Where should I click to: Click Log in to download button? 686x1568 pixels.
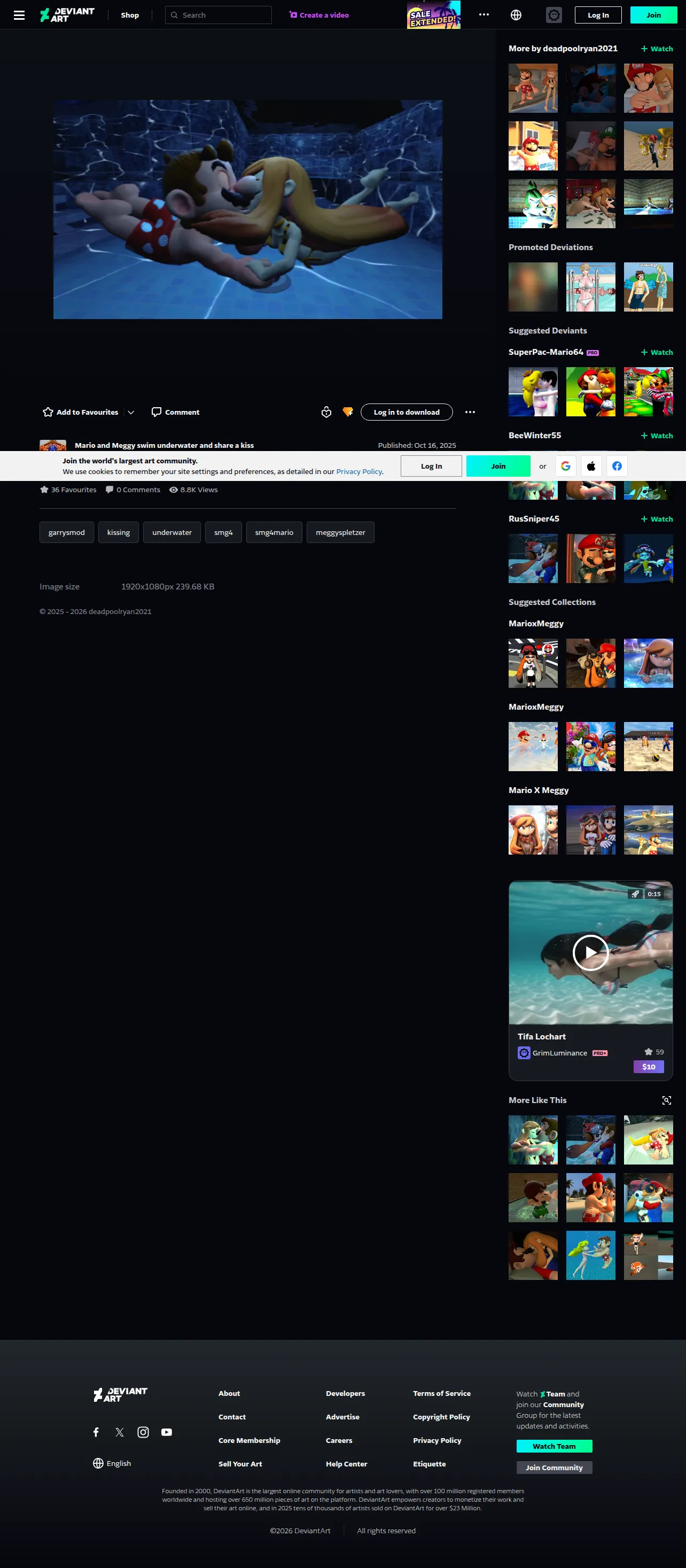click(x=407, y=412)
